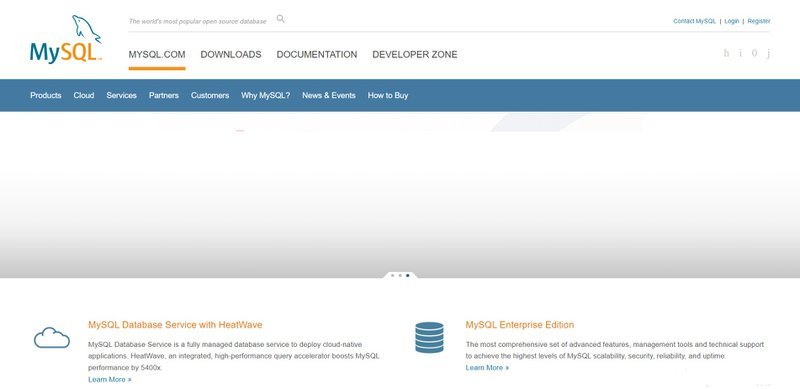This screenshot has height=389, width=800.
Task: Select Services in the blue navigation bar
Action: 121,95
